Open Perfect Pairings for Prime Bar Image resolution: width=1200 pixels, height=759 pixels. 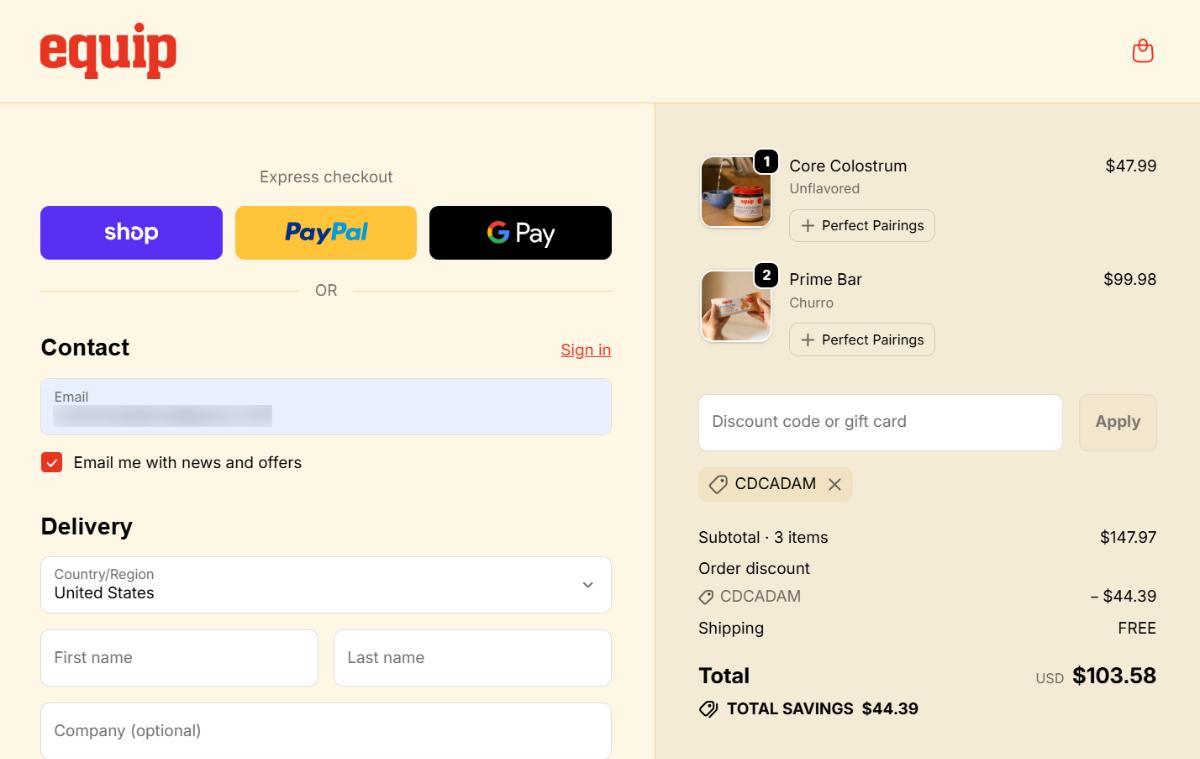tap(862, 340)
